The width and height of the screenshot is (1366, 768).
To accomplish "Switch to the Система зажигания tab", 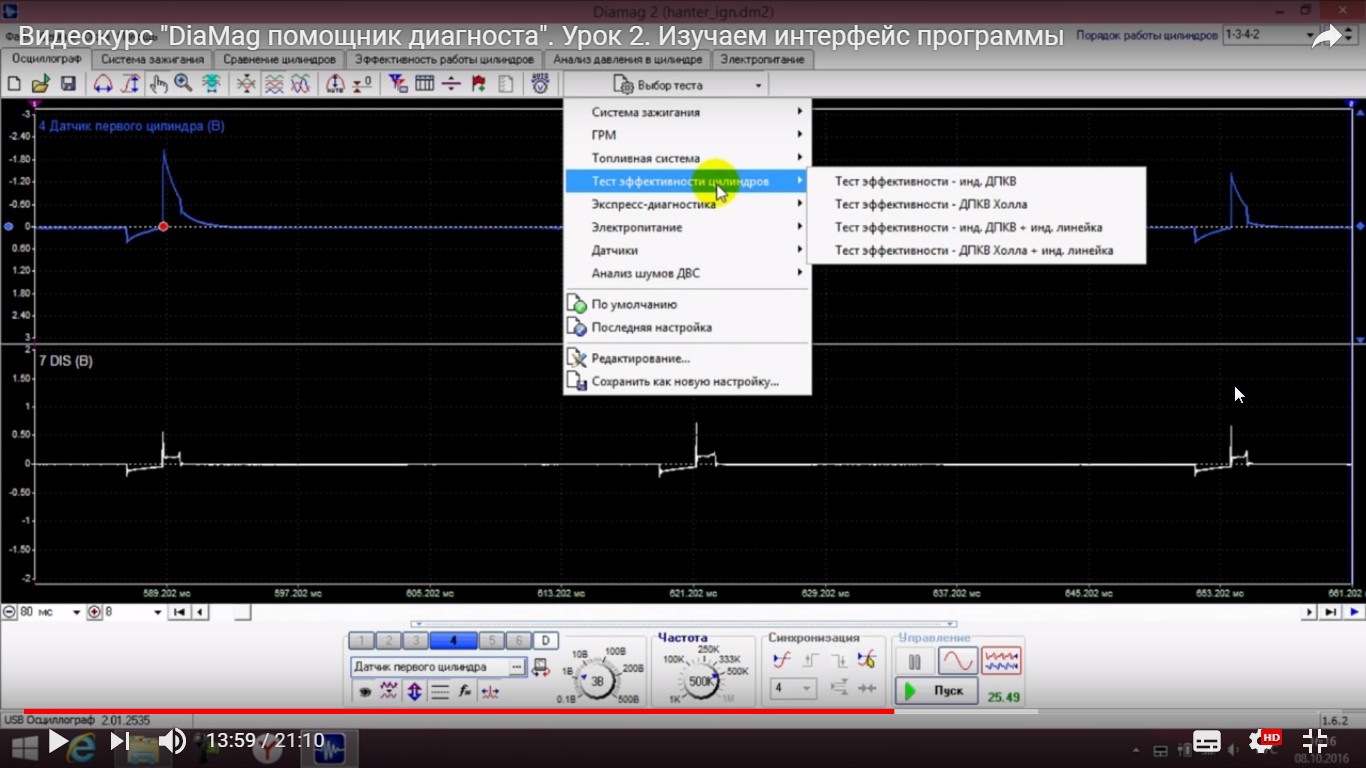I will pyautogui.click(x=153, y=59).
